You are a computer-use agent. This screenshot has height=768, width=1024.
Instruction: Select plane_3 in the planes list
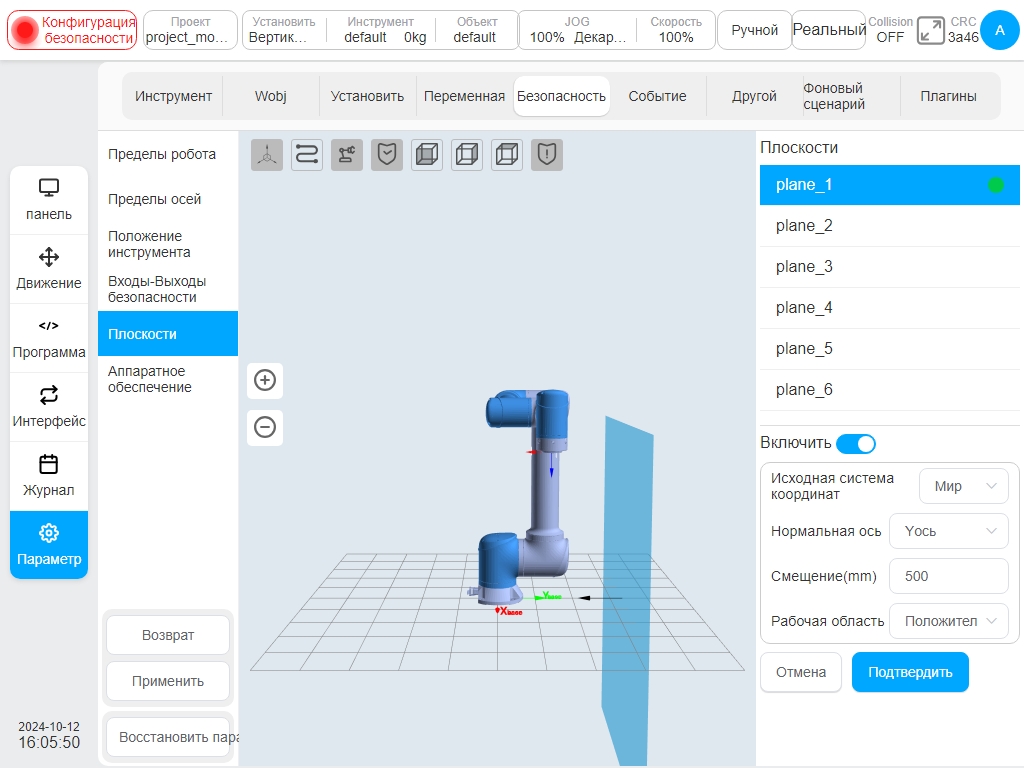[x=889, y=267]
